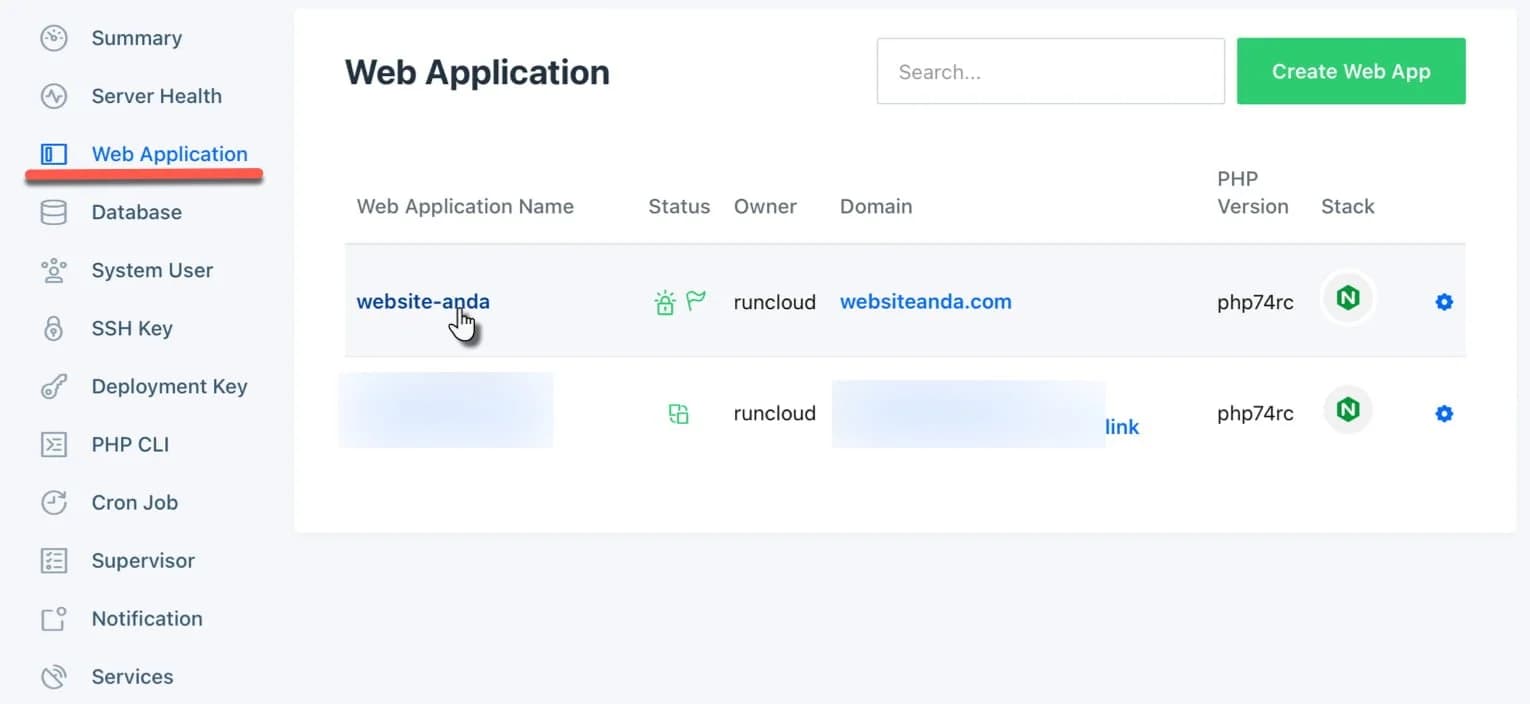This screenshot has height=704, width=1530.
Task: Open System User via its sidebar icon
Action: click(x=52, y=270)
